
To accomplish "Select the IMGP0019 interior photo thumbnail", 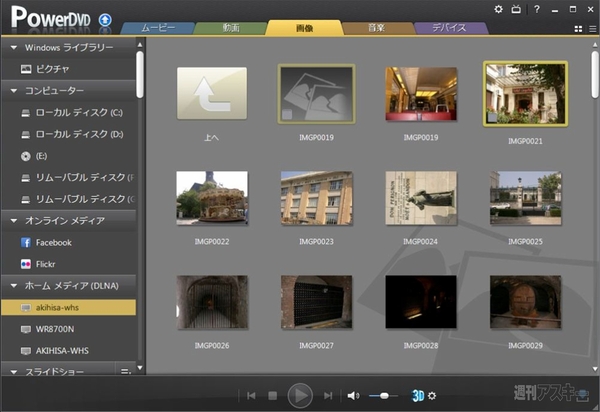I will (x=421, y=94).
